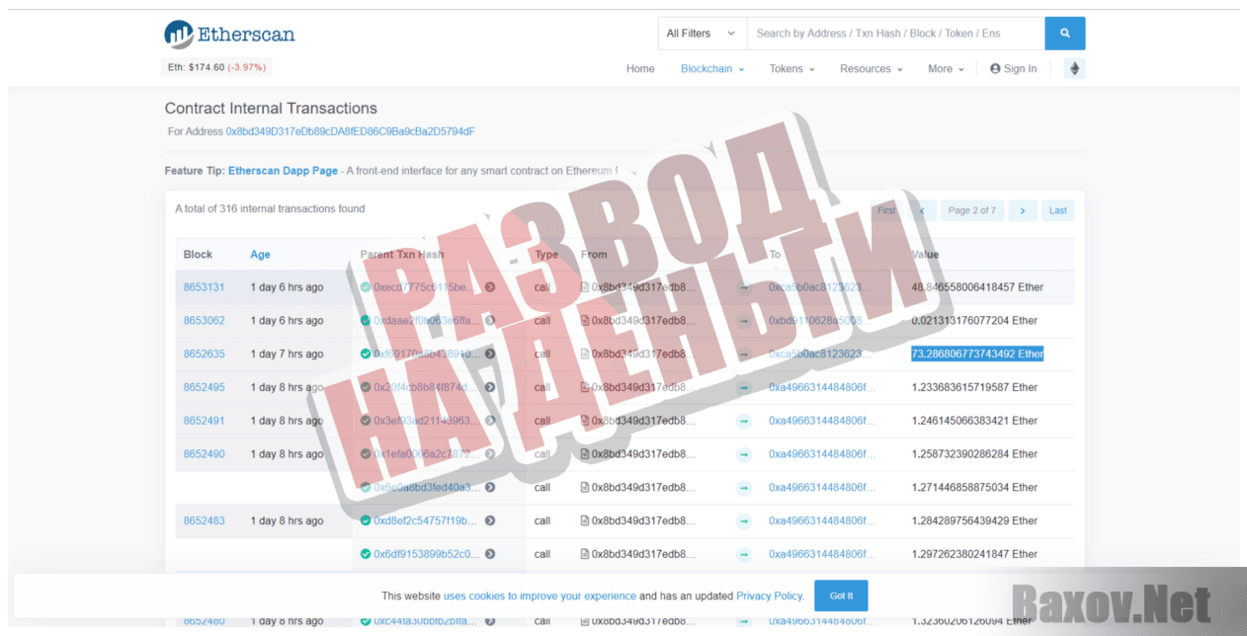Expand the Blockchain menu
Screen dimensions: 1247x636
[712, 69]
